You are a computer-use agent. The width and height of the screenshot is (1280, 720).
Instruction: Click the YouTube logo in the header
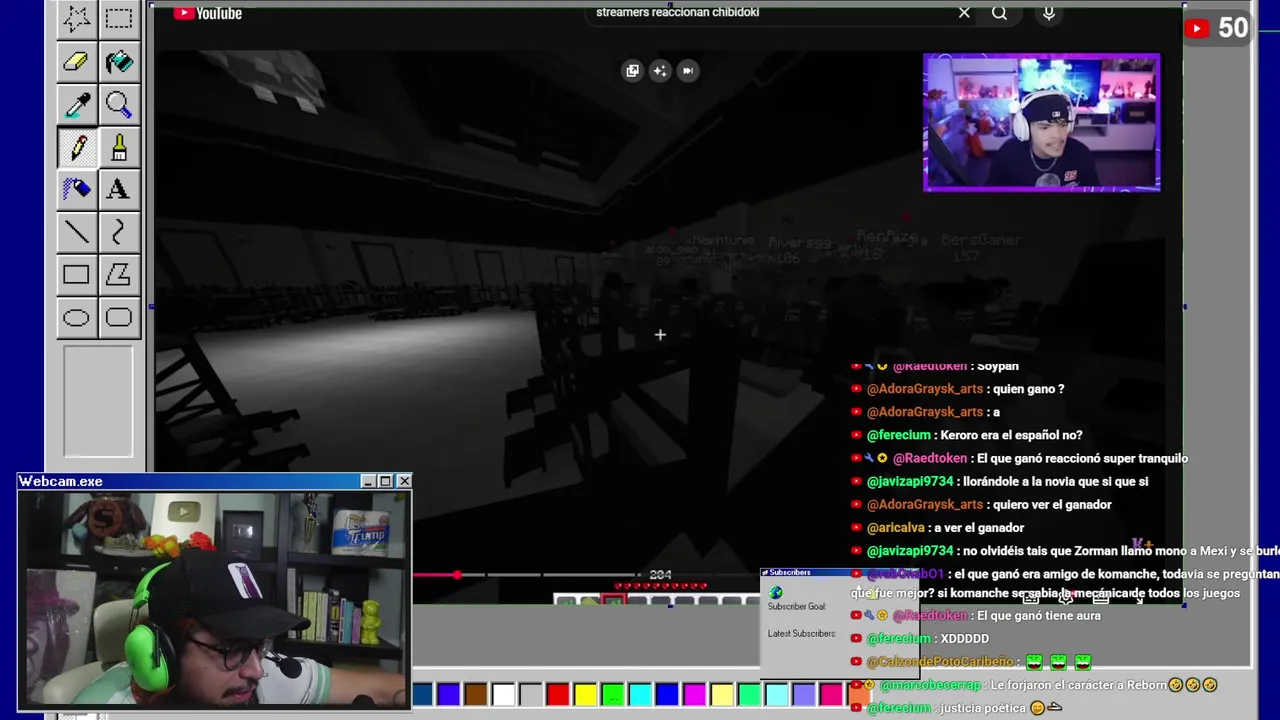(208, 13)
